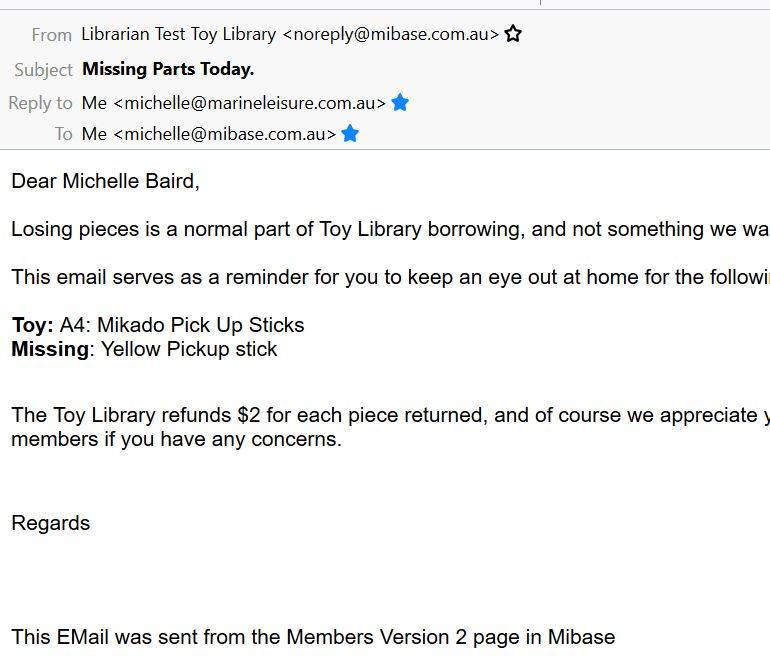Click the subject text Missing Parts Today.

coord(168,69)
